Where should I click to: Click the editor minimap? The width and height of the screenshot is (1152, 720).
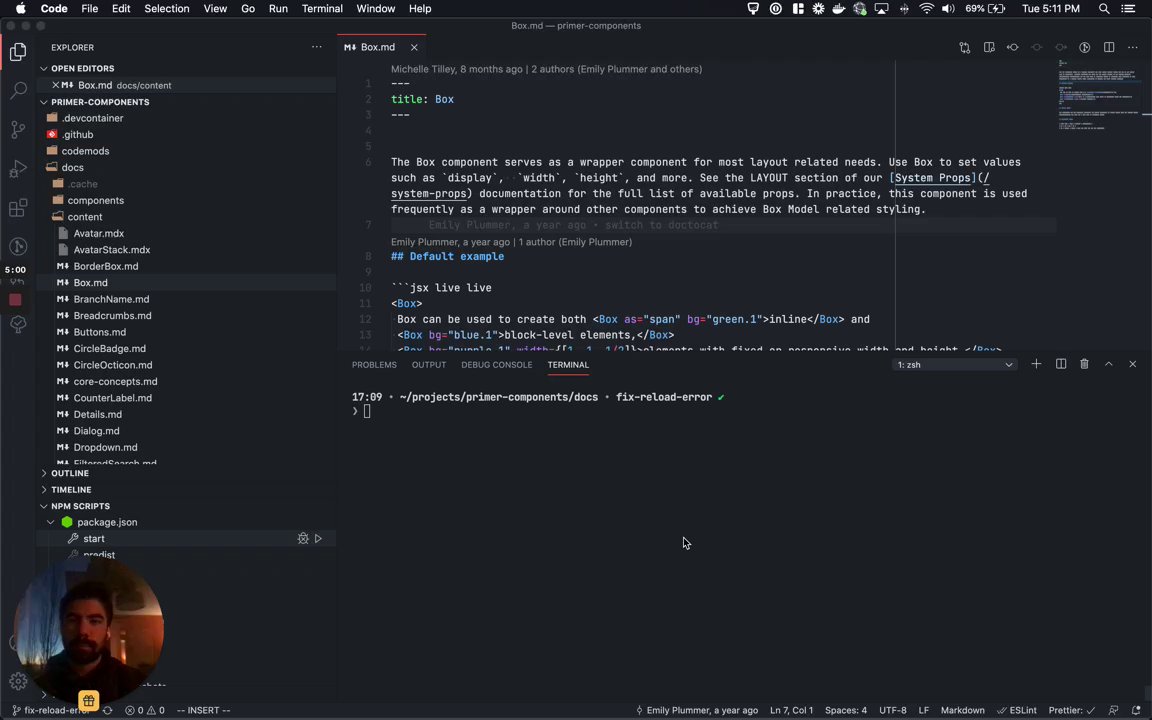(1098, 96)
